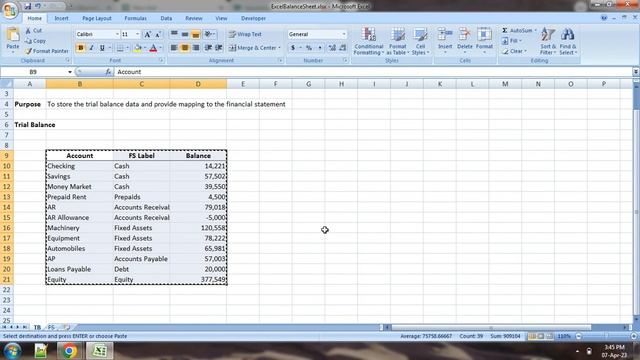Decrease font size with Shrink Font

pyautogui.click(x=158, y=34)
